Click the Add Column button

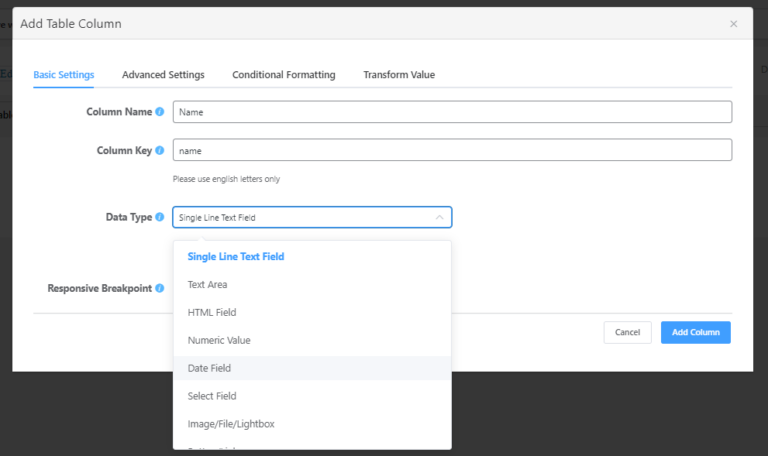click(x=695, y=332)
